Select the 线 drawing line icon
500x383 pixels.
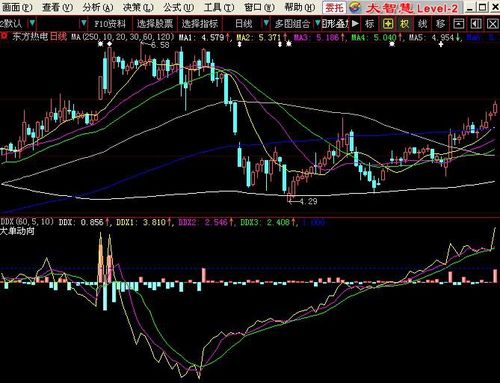tap(422, 24)
